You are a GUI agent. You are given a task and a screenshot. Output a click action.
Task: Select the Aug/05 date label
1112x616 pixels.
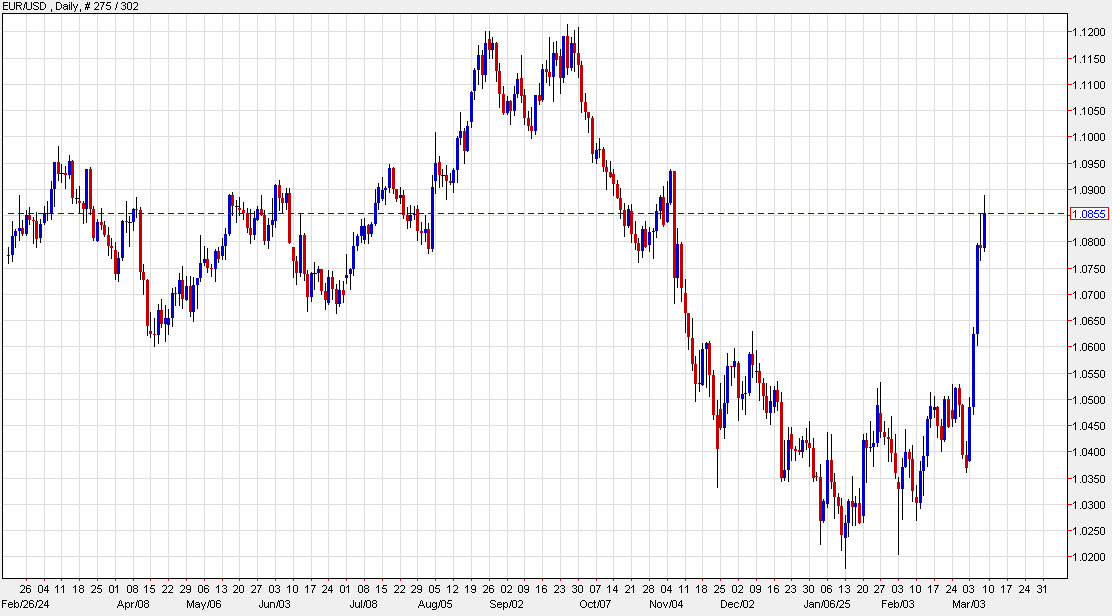tap(435, 605)
